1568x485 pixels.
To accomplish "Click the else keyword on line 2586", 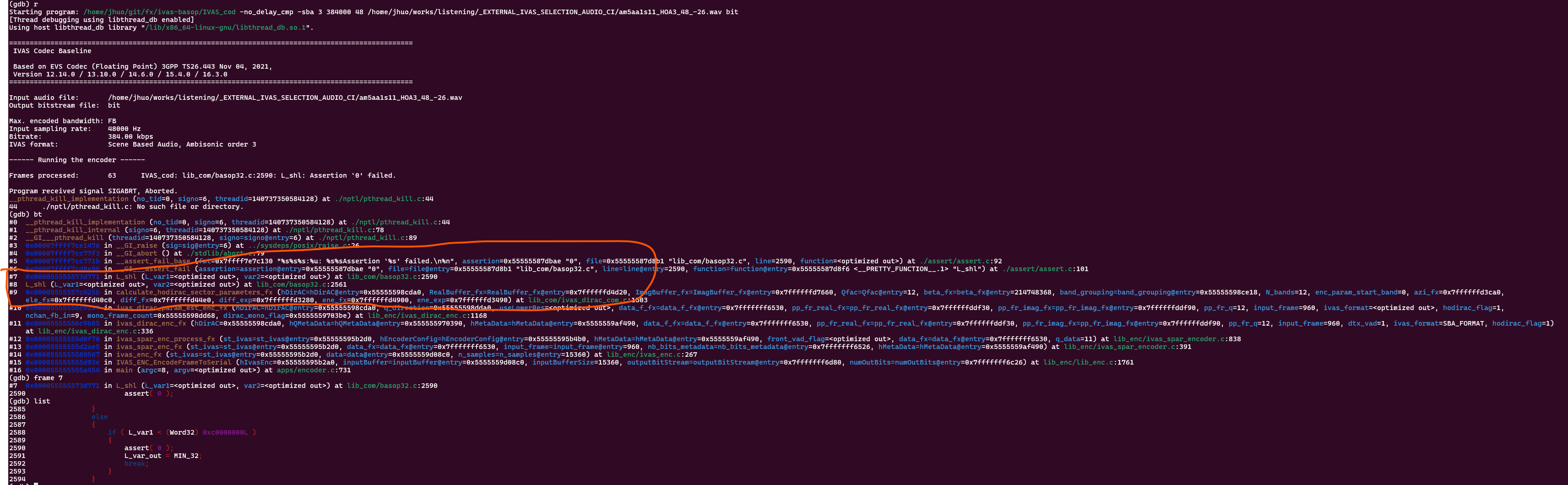I will coord(99,417).
